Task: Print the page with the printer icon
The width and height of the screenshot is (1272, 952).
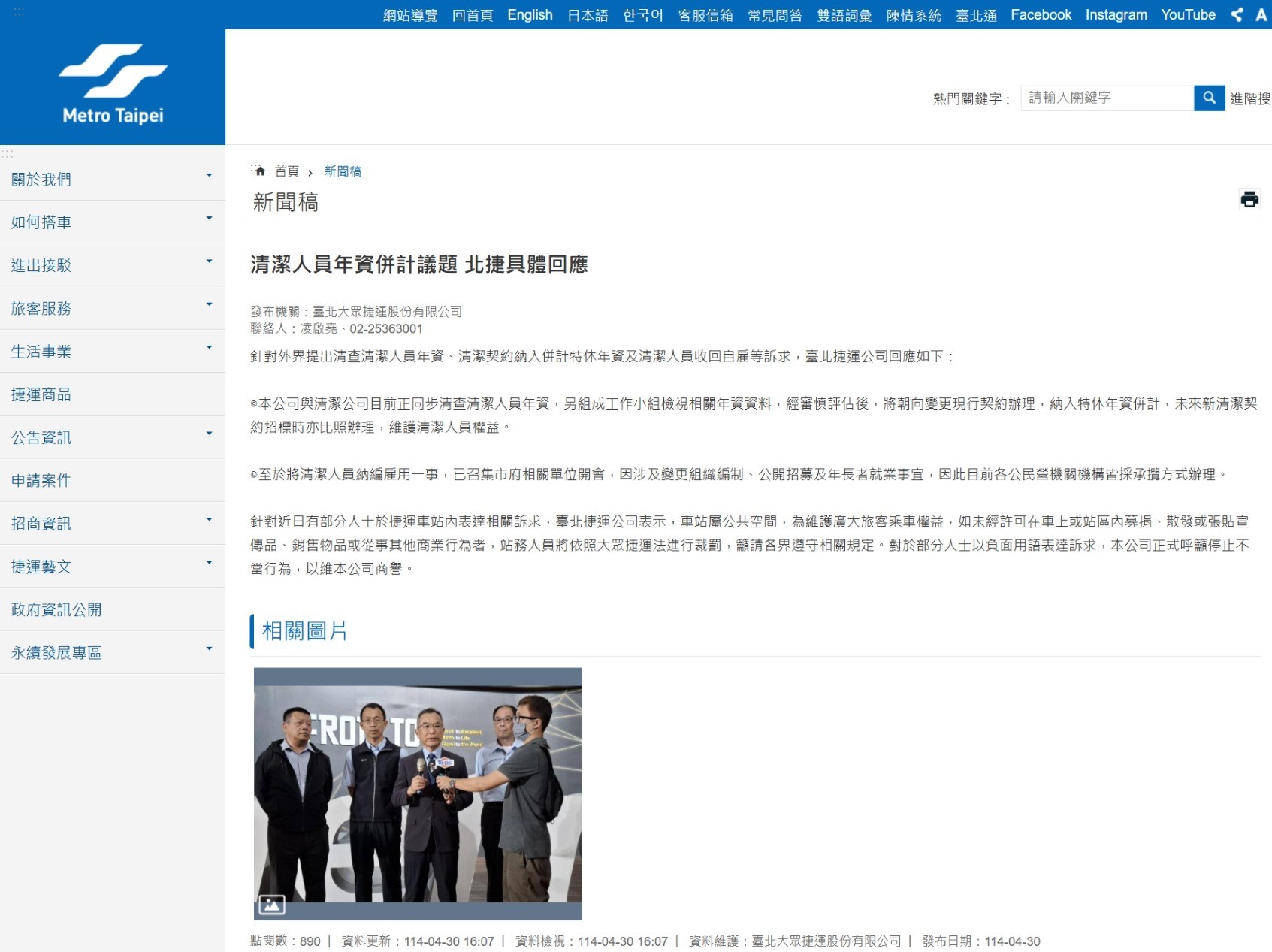Action: 1249,199
